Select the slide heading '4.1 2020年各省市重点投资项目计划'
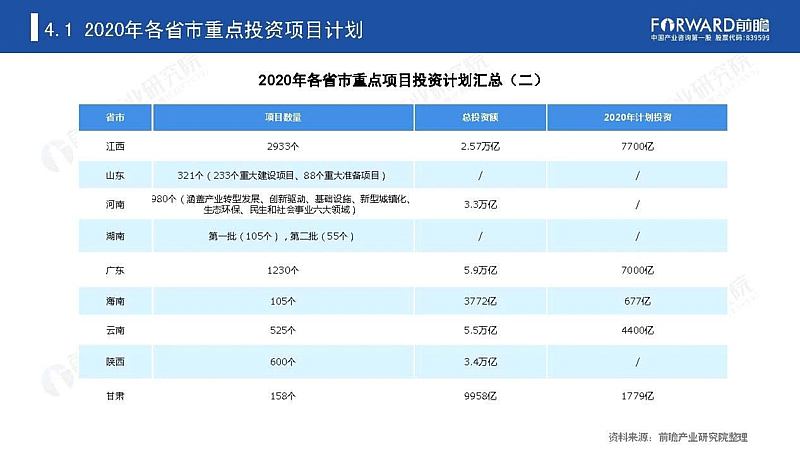Viewport: 800px width, 455px height. (x=204, y=30)
